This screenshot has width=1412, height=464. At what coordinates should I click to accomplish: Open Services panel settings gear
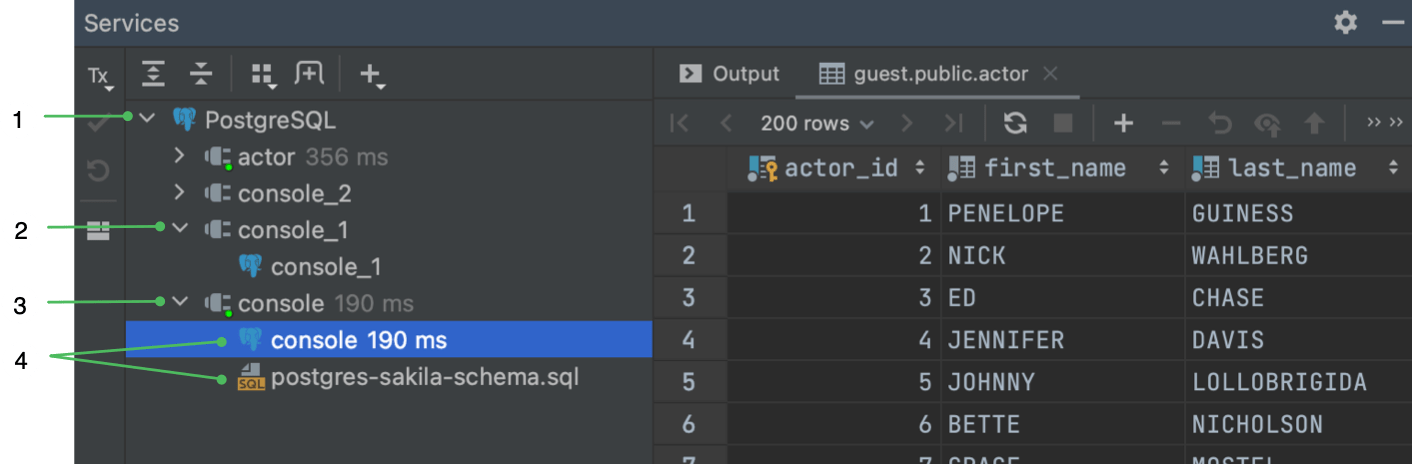coord(1346,22)
